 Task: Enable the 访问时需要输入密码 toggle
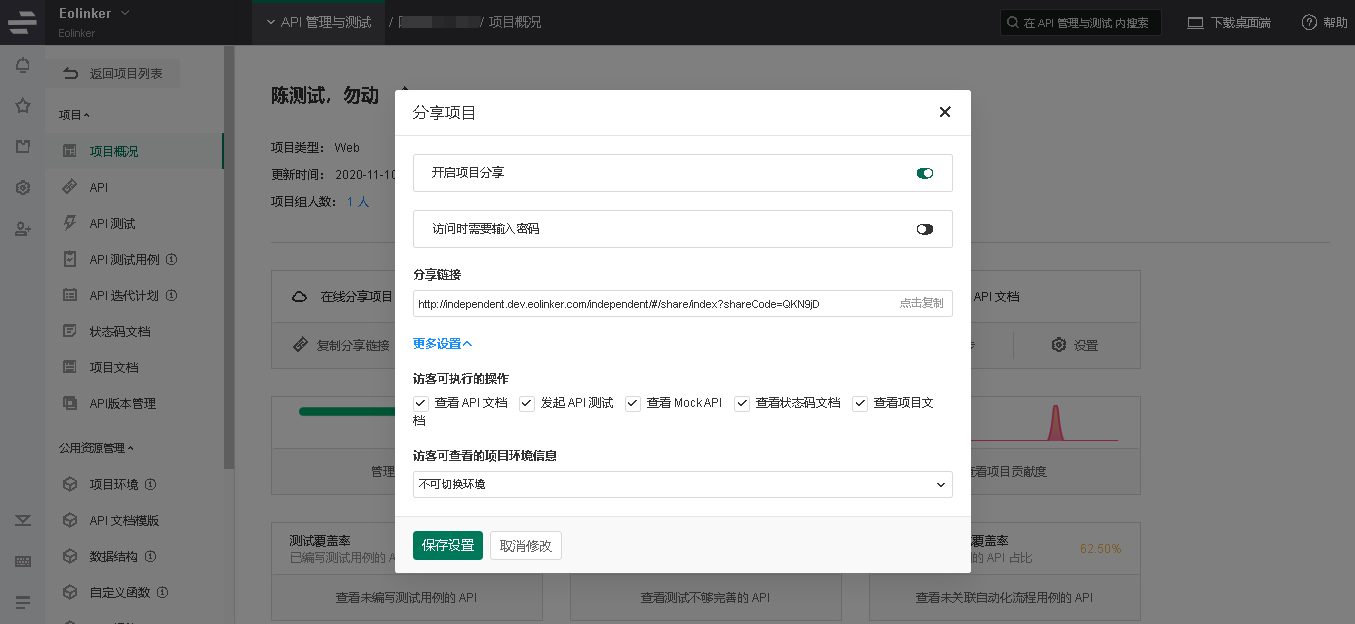click(x=924, y=229)
